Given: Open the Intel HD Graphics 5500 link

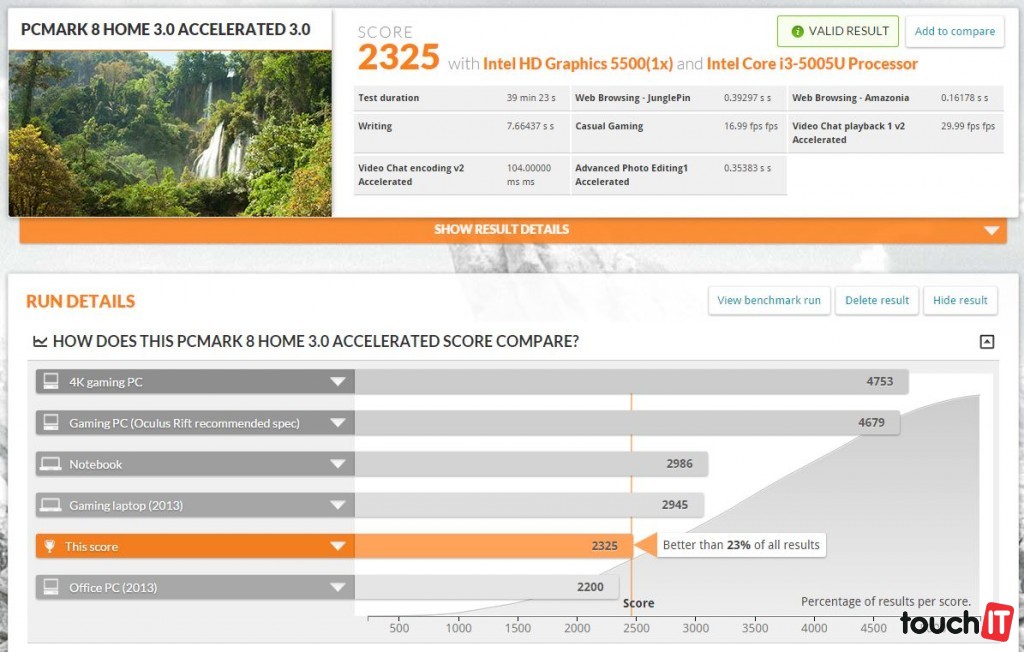Looking at the screenshot, I should (x=577, y=64).
